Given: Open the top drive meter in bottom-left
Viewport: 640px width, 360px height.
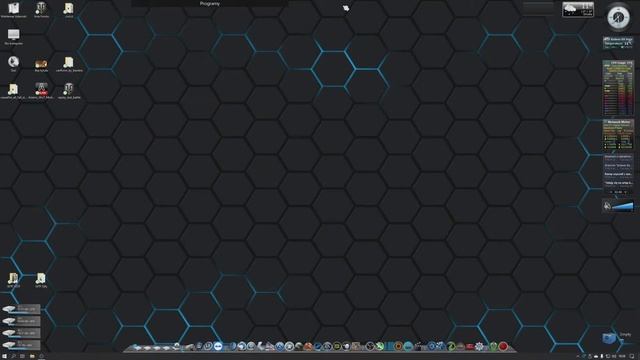Looking at the screenshot, I should coord(21,309).
